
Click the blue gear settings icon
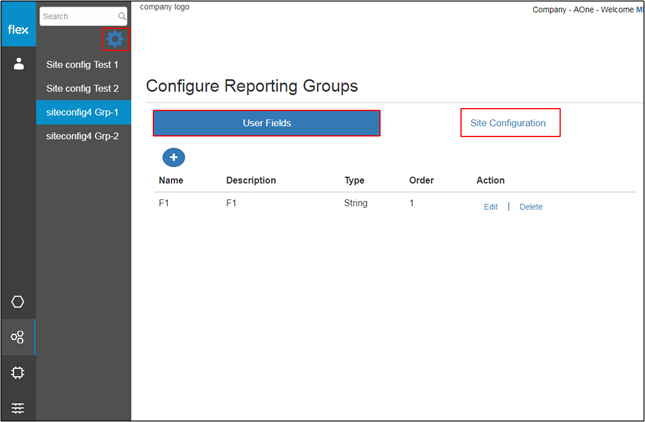tap(115, 39)
